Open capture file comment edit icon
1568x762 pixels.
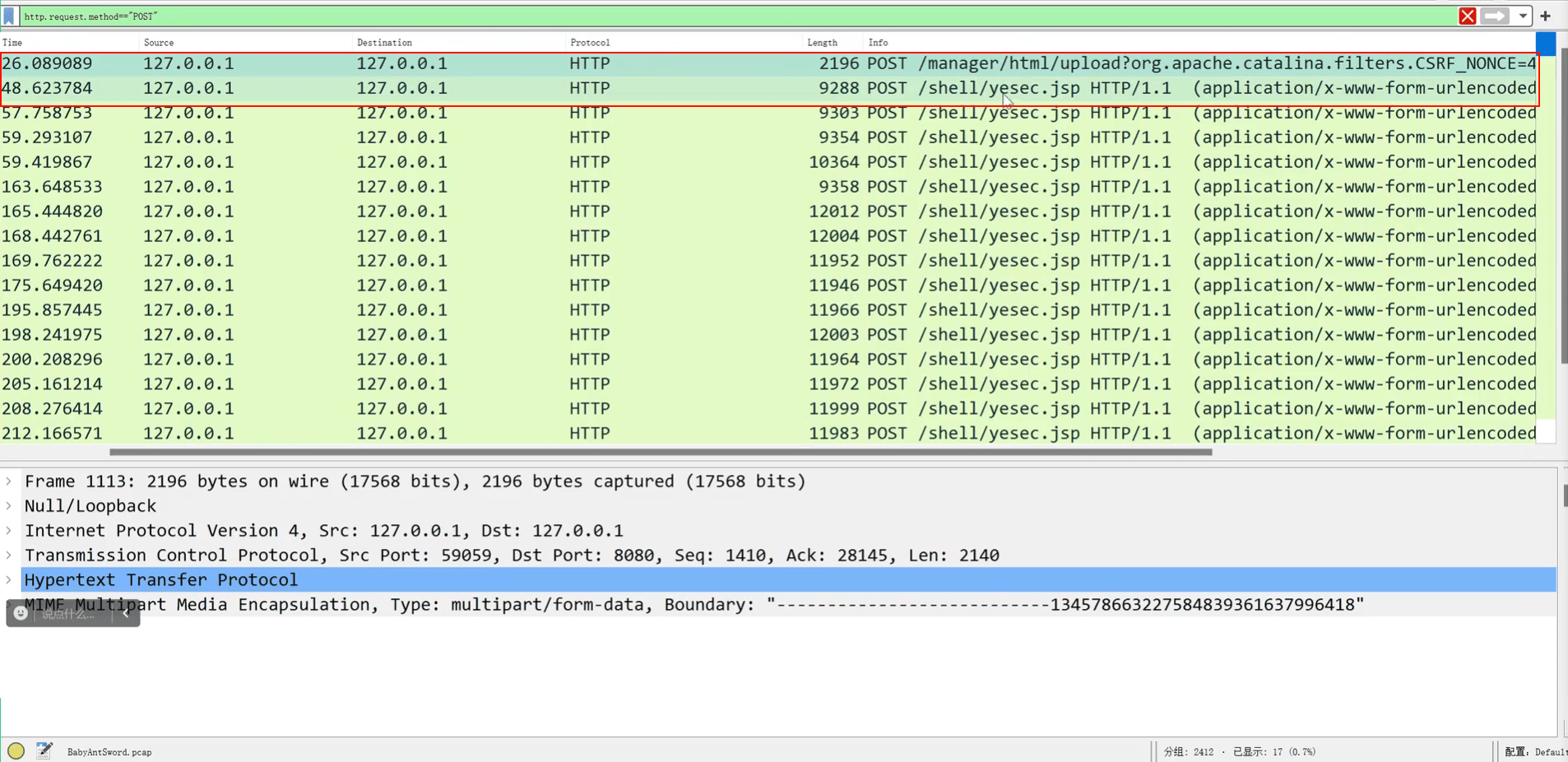pos(44,750)
